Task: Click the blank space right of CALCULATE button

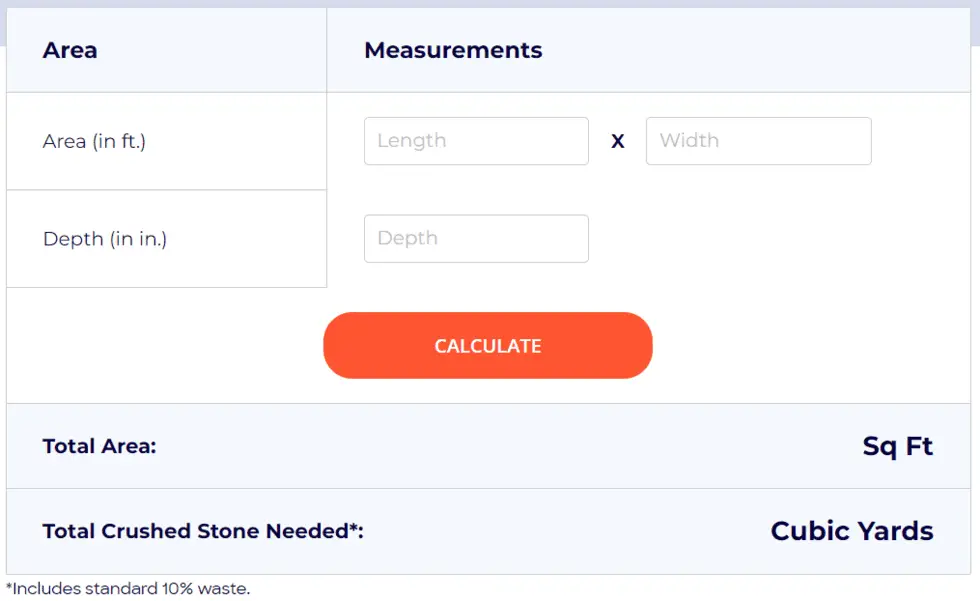Action: (x=811, y=345)
